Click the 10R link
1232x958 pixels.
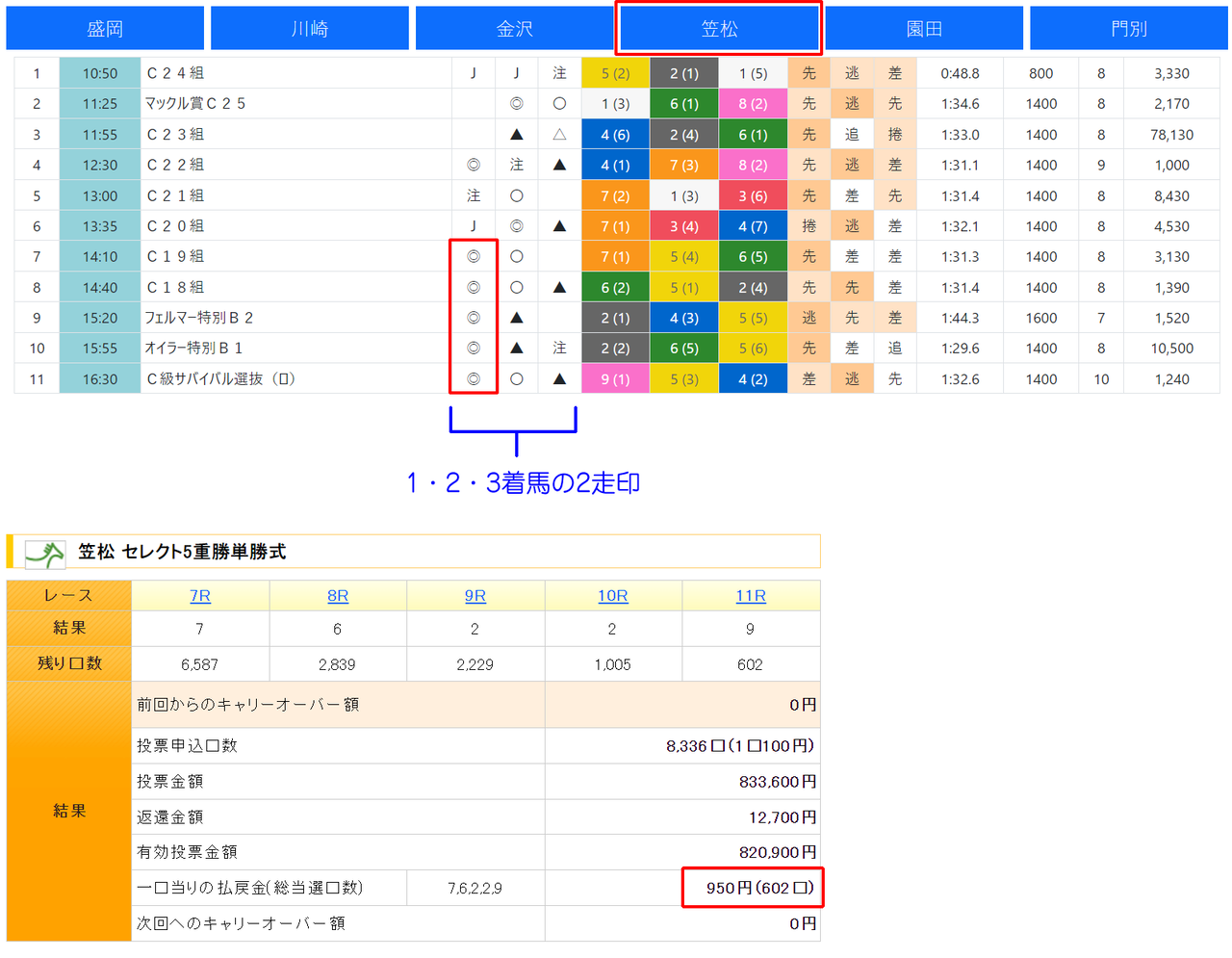coord(613,596)
